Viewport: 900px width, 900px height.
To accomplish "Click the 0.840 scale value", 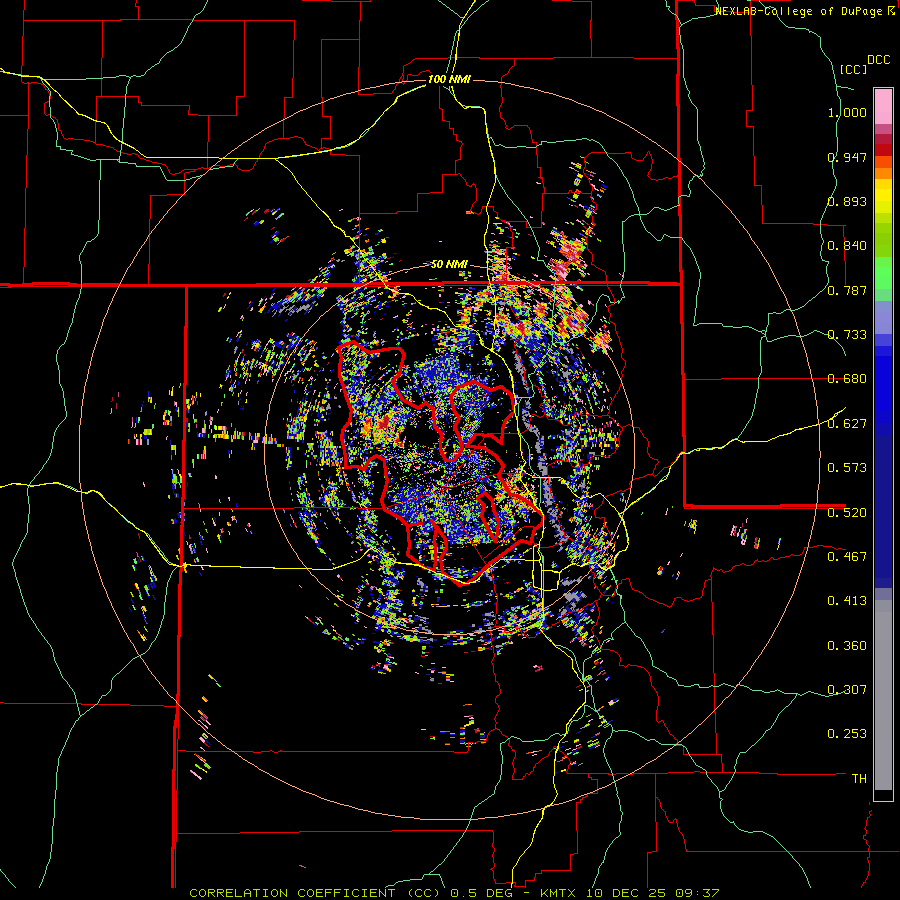I will coord(847,246).
